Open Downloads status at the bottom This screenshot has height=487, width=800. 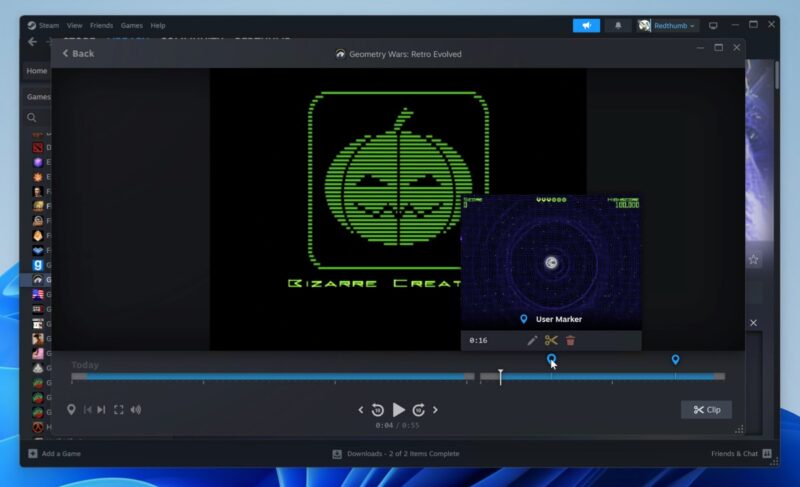(x=396, y=454)
